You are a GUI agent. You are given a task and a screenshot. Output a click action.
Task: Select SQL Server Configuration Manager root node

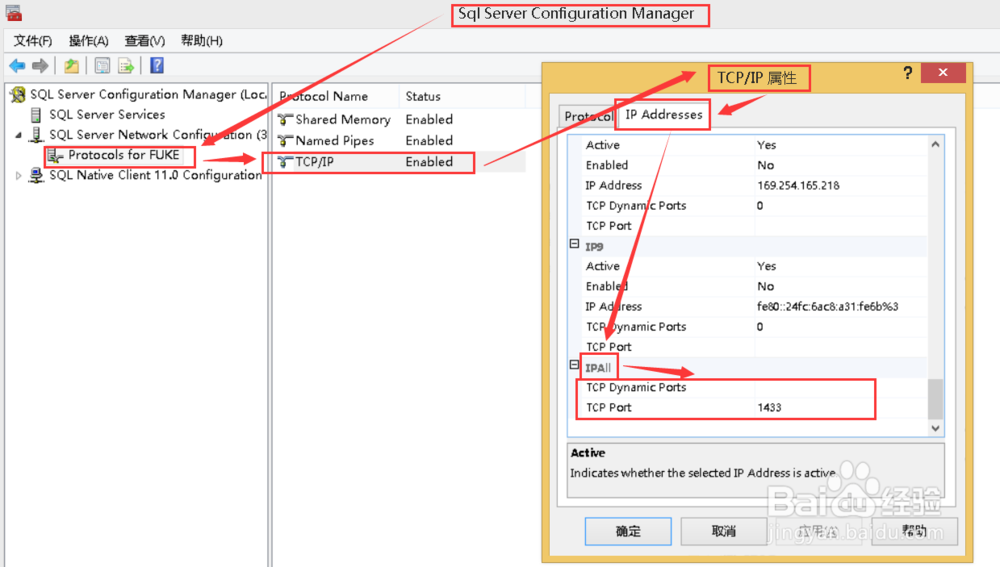[148, 94]
